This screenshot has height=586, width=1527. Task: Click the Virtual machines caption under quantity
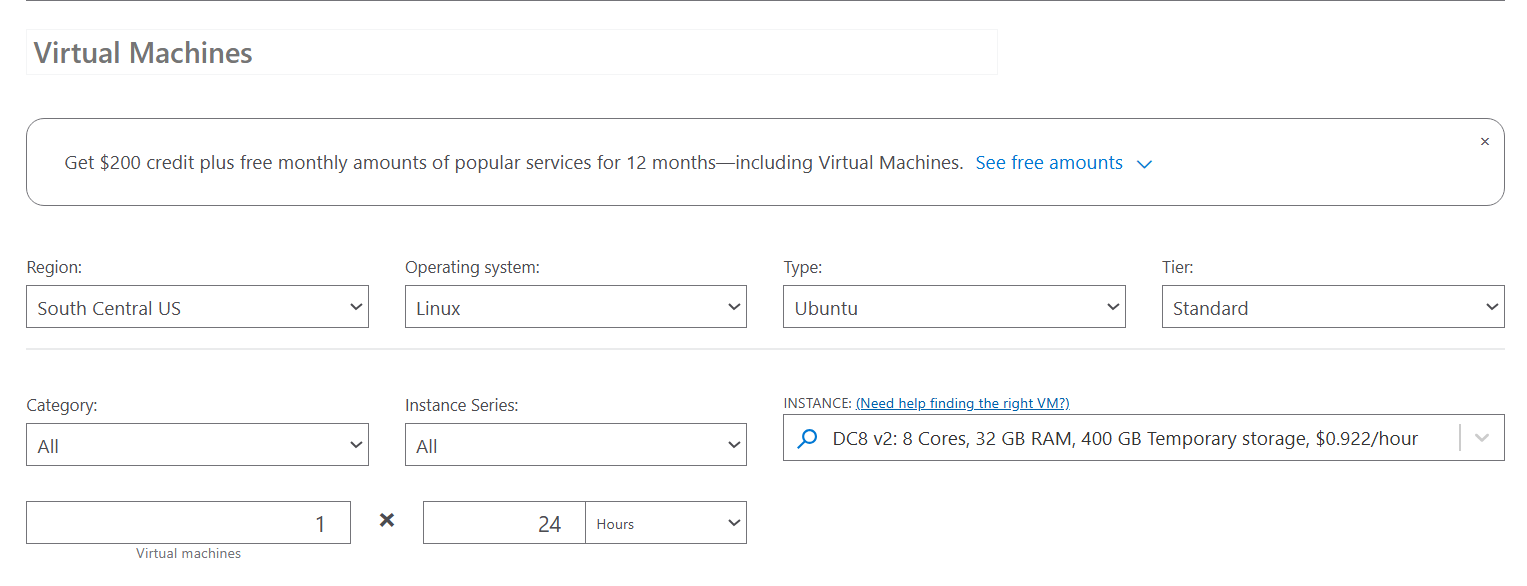pos(188,554)
